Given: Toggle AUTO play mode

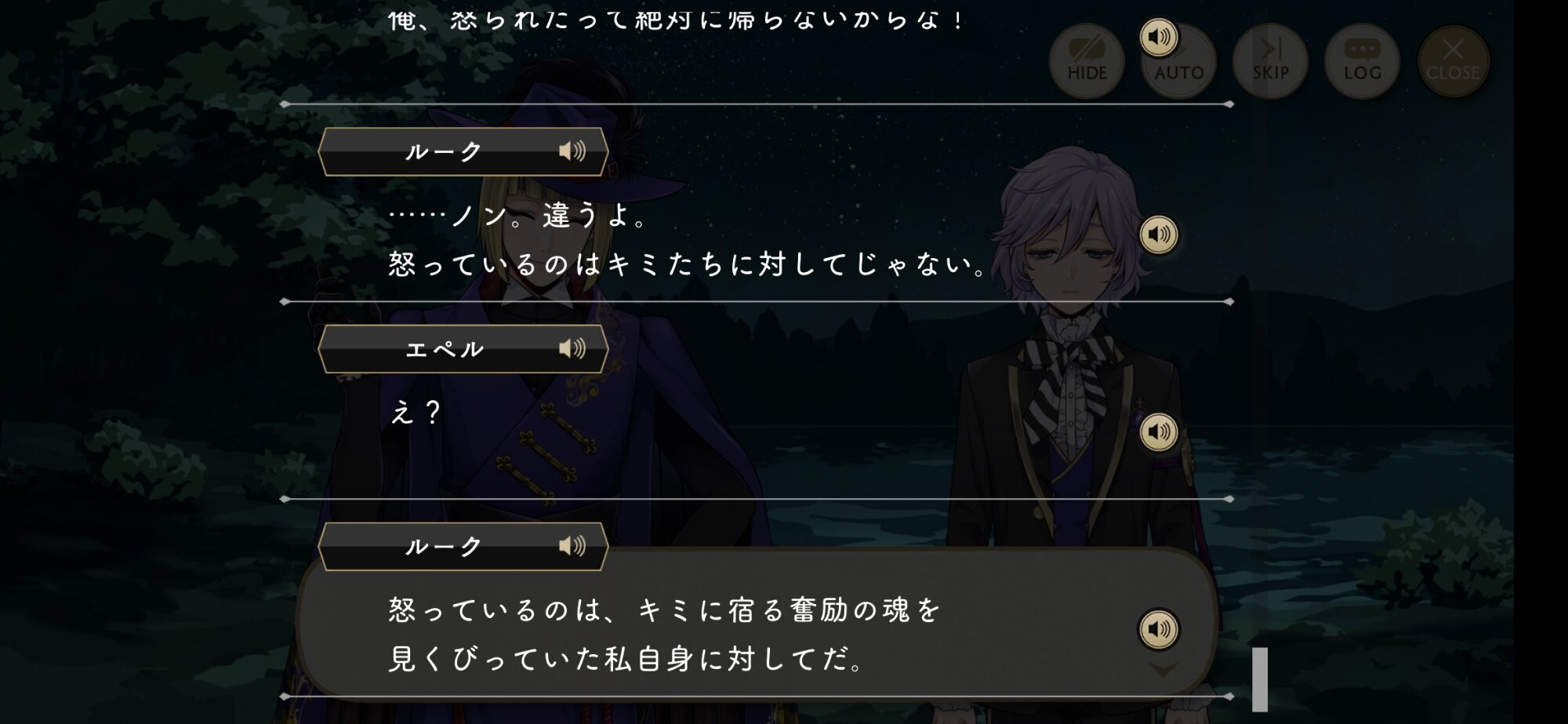Looking at the screenshot, I should click(x=1179, y=61).
